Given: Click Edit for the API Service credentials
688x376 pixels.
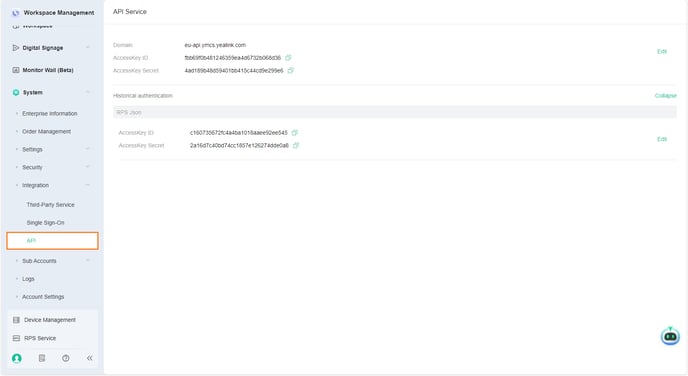Looking at the screenshot, I should 662,52.
